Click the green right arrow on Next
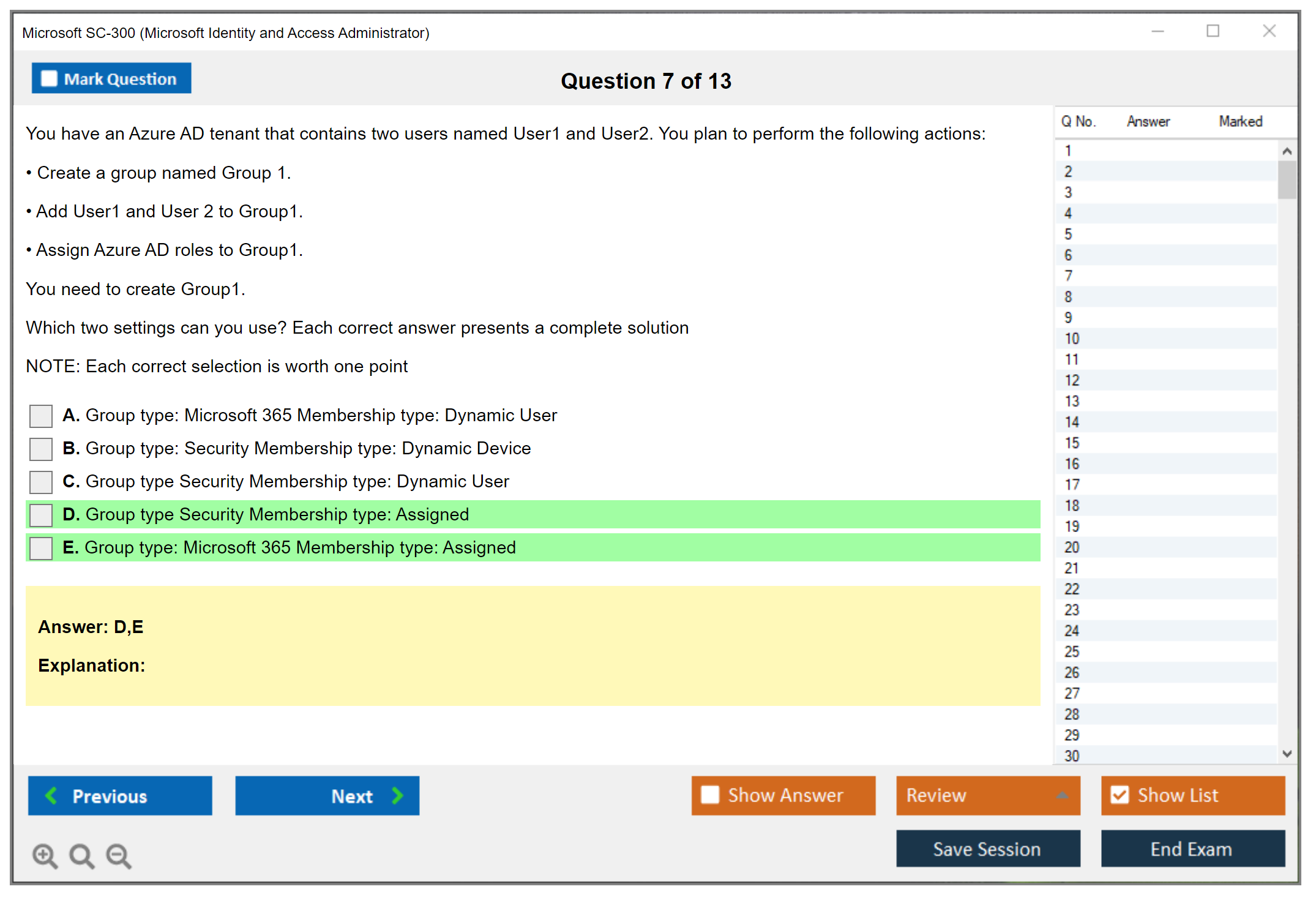The image size is (1316, 900). [x=397, y=795]
